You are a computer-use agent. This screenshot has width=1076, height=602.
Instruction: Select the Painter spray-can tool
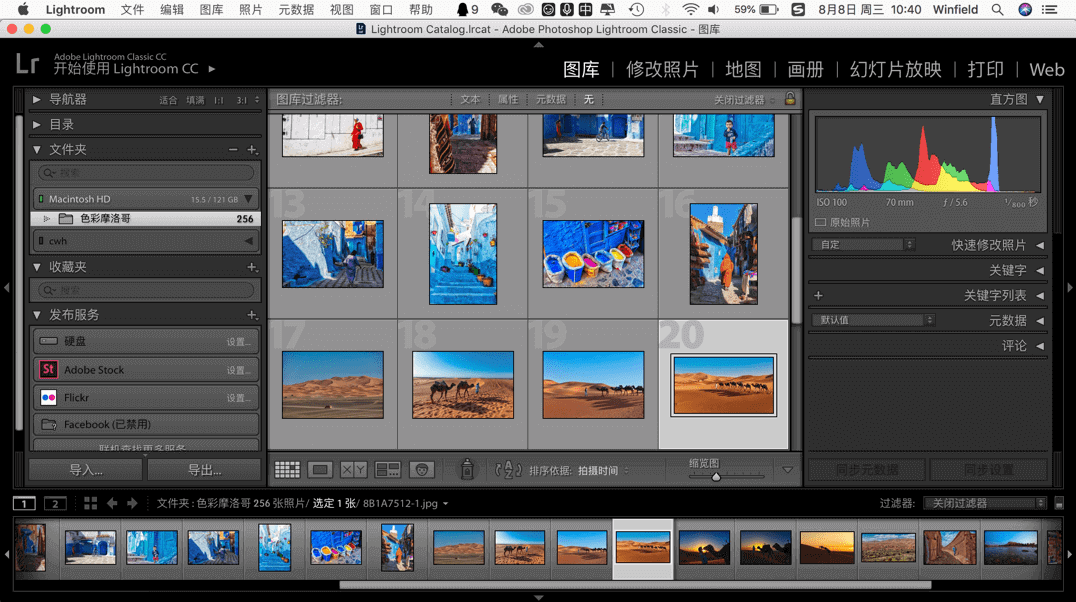tap(466, 469)
